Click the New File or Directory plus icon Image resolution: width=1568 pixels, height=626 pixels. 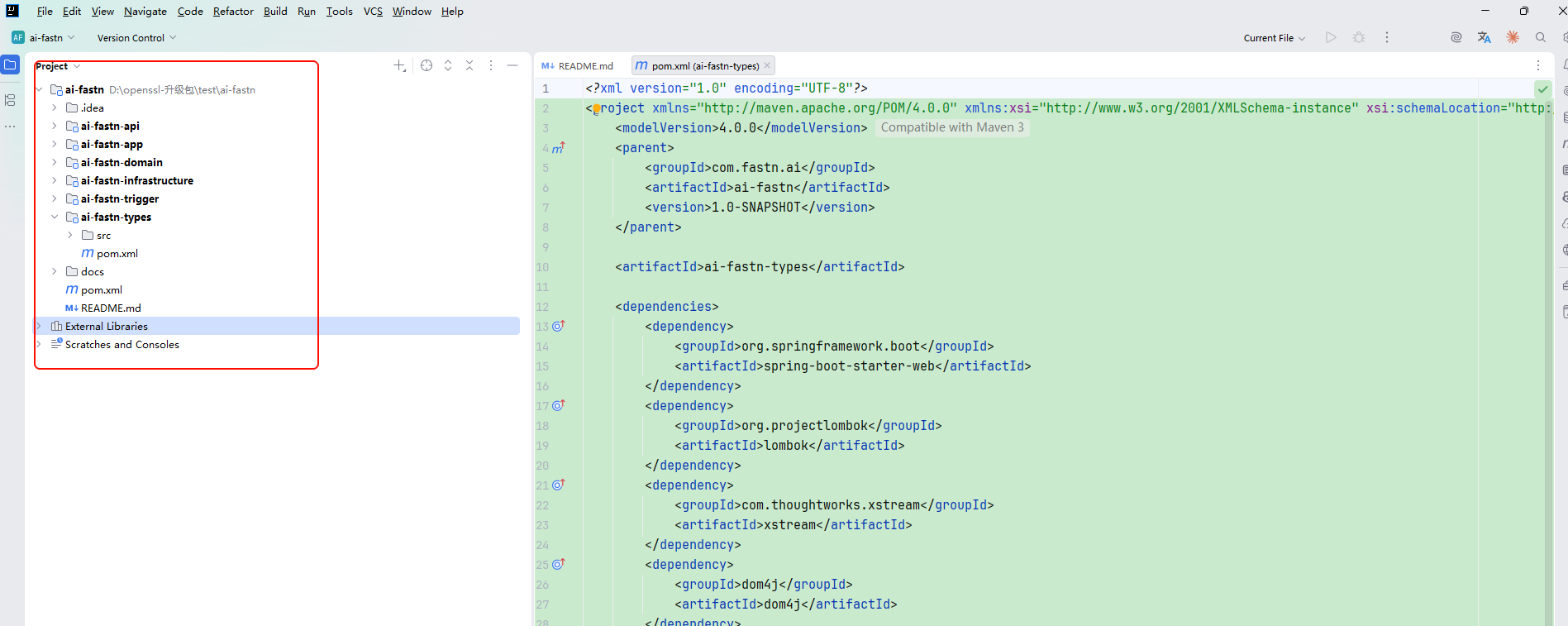tap(399, 65)
